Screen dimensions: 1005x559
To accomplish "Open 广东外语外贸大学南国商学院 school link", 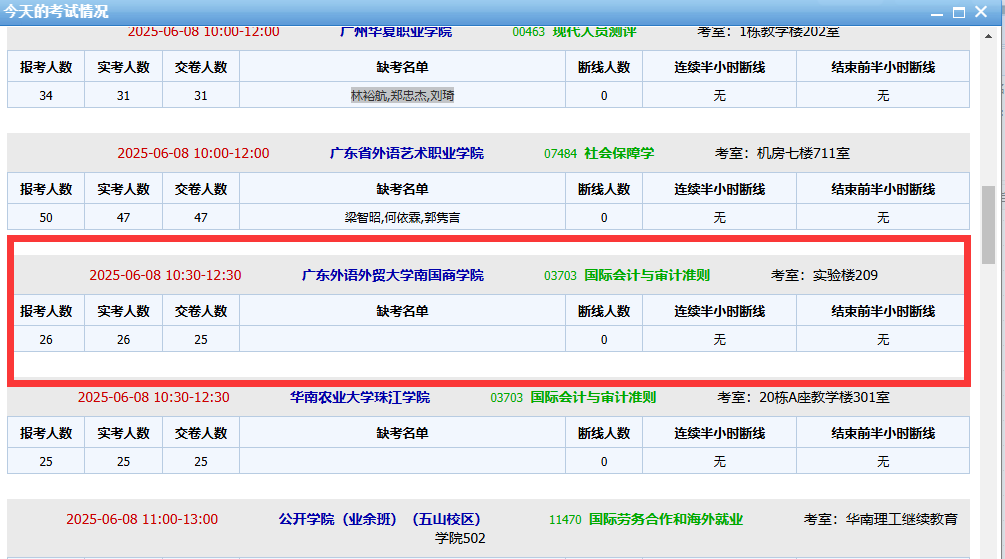I will click(x=392, y=275).
